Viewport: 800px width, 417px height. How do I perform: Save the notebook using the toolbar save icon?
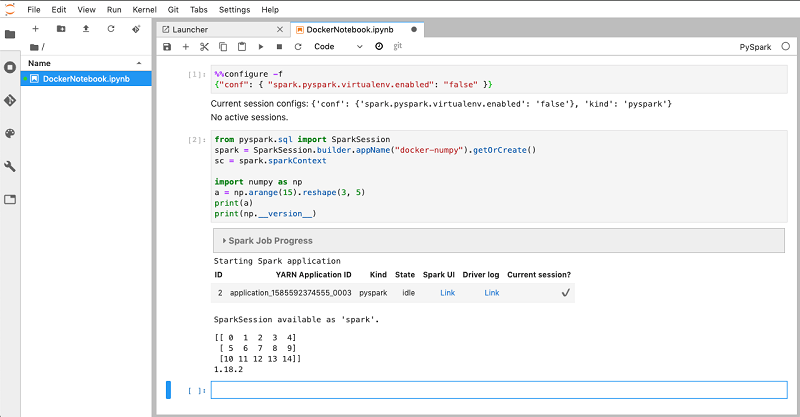coord(168,47)
